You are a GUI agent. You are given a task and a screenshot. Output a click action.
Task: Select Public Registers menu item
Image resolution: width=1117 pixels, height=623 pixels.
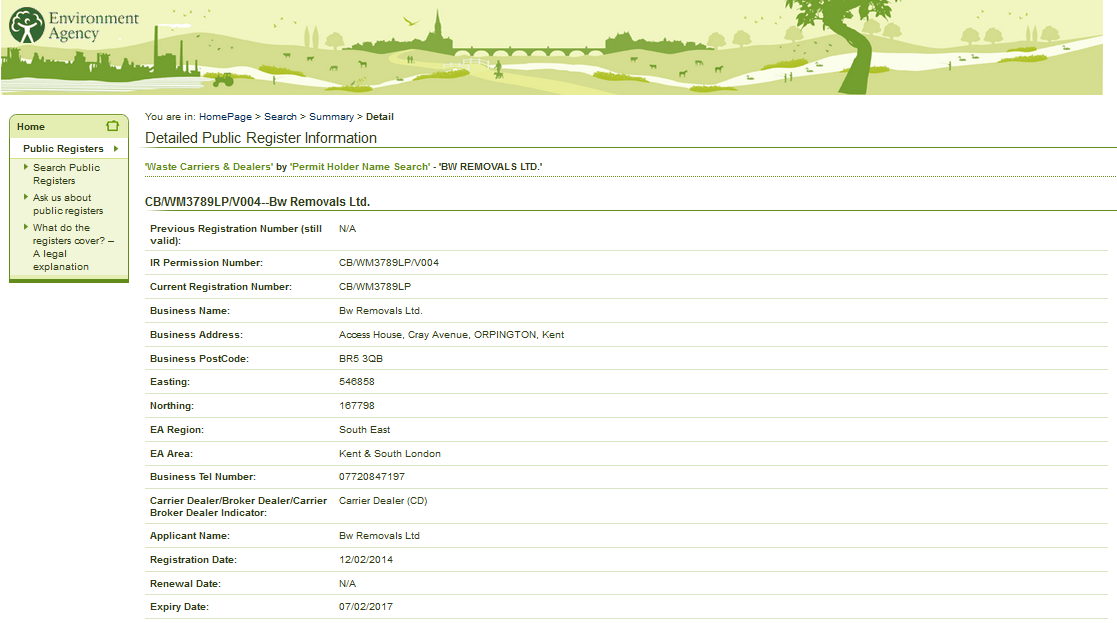click(63, 149)
